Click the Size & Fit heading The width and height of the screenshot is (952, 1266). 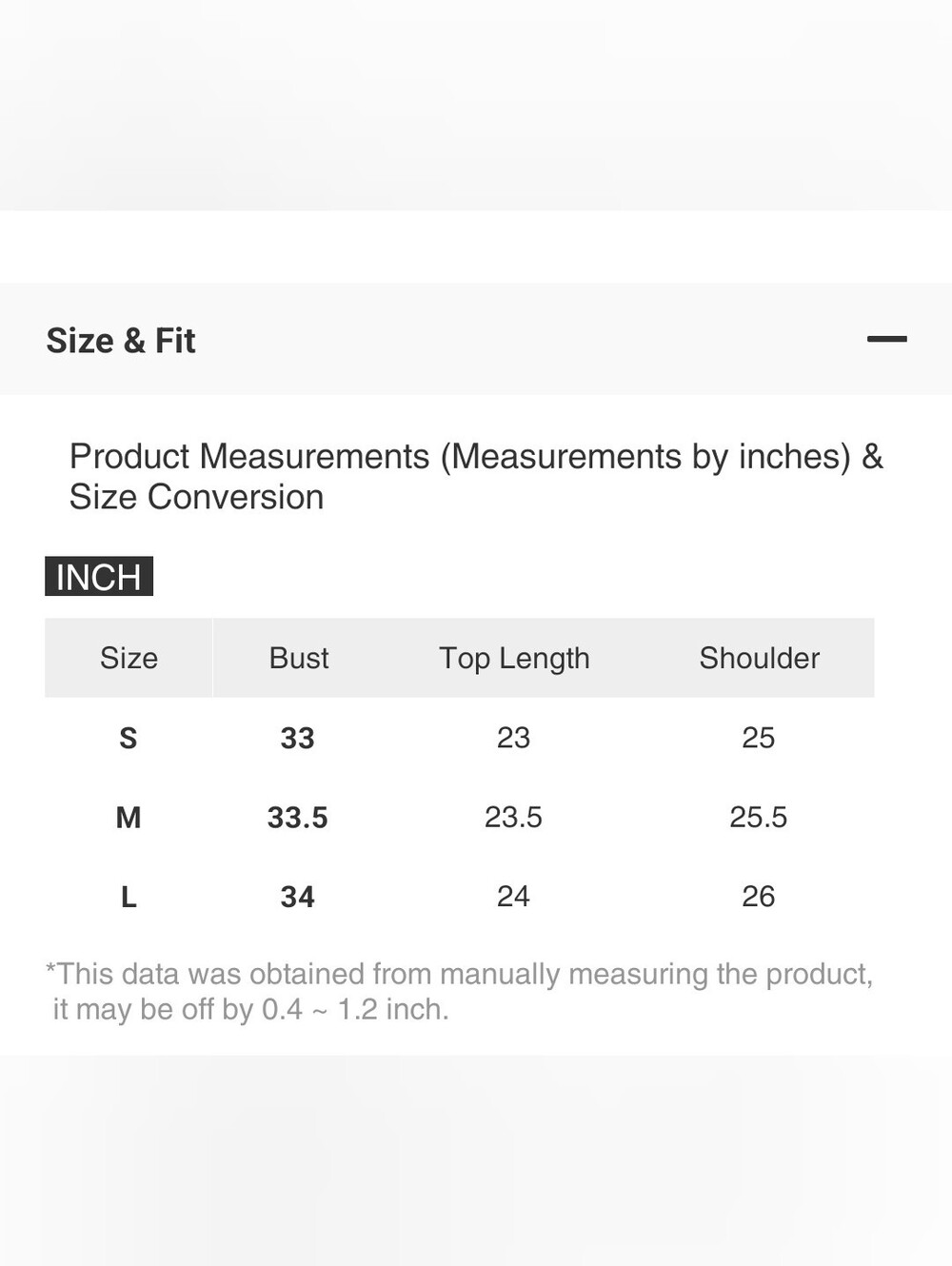click(121, 341)
